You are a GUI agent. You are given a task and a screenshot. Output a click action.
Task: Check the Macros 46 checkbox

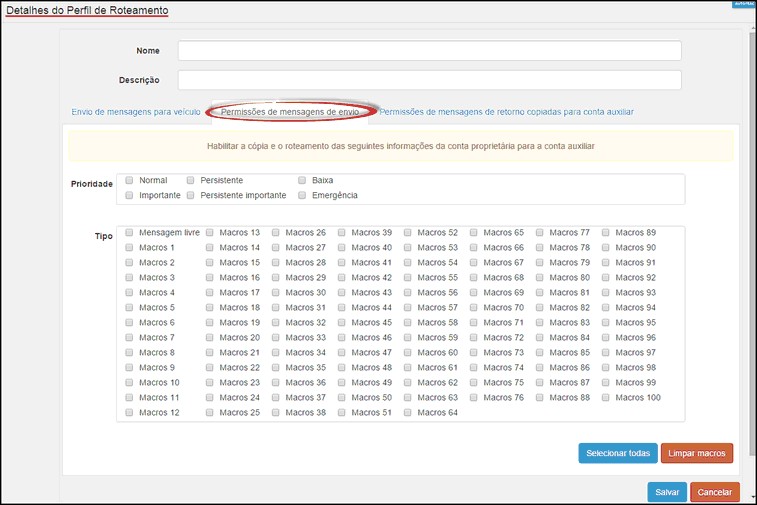pos(341,337)
